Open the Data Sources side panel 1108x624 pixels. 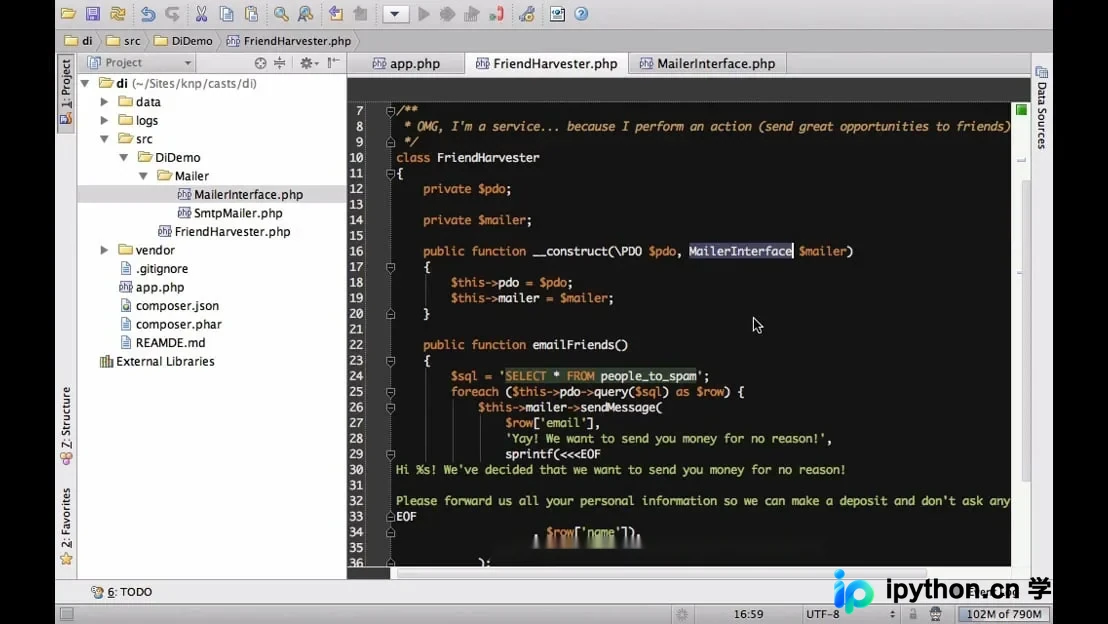[1042, 107]
